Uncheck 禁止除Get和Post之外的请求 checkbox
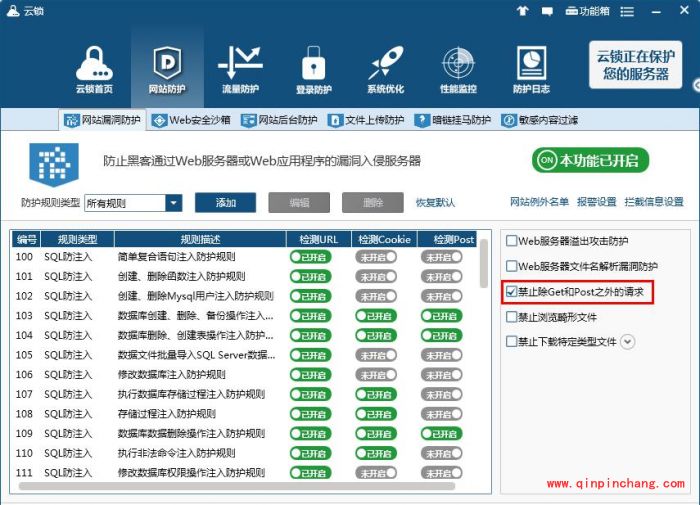700x505 pixels. [512, 292]
